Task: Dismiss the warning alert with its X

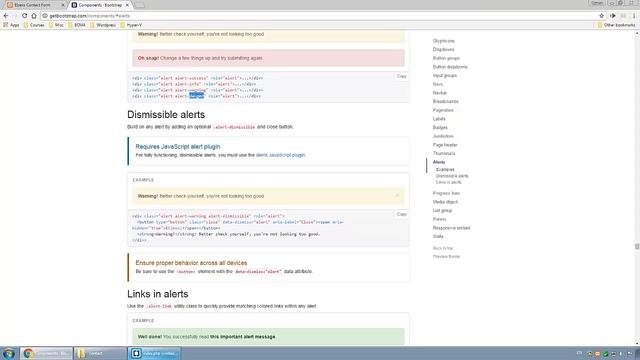Action: point(397,196)
